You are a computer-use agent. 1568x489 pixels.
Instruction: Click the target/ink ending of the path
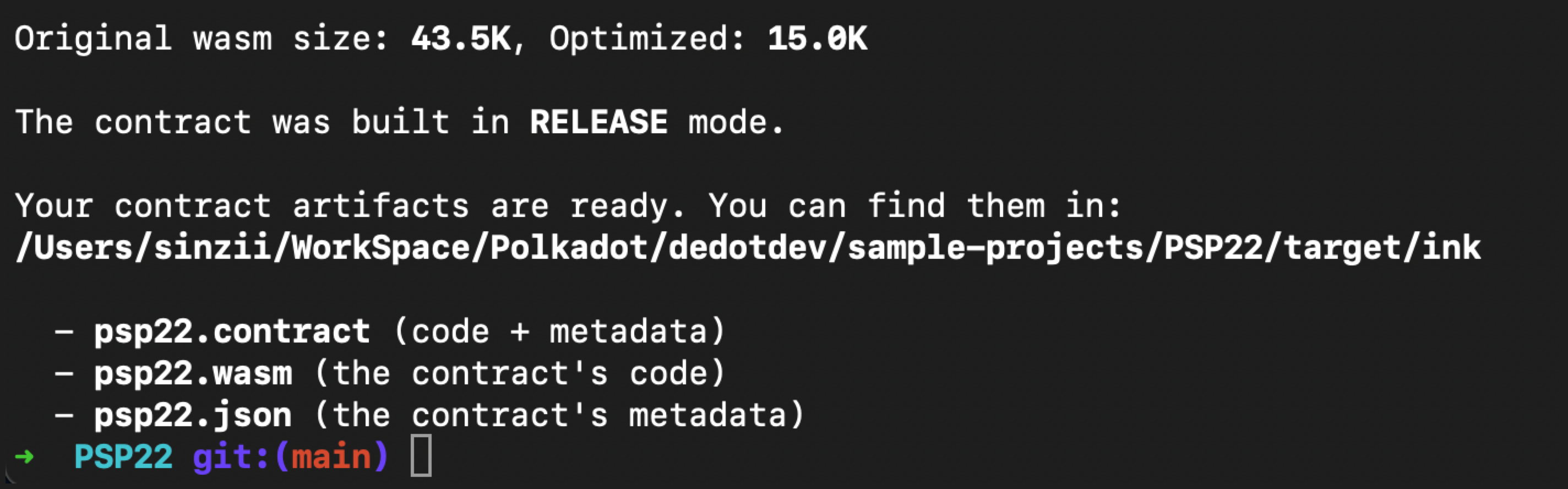1382,247
